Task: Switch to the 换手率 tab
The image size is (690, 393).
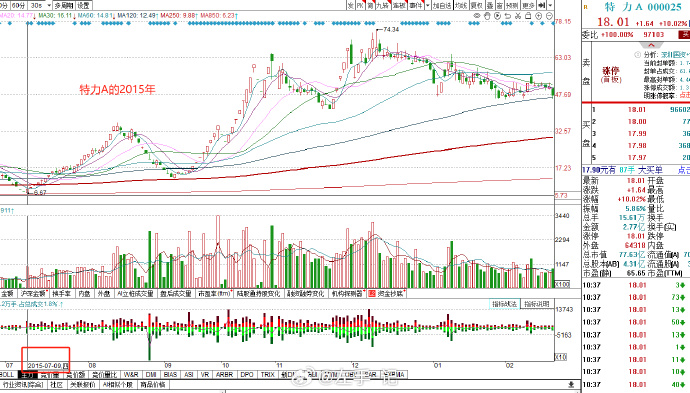Action: click(x=62, y=294)
